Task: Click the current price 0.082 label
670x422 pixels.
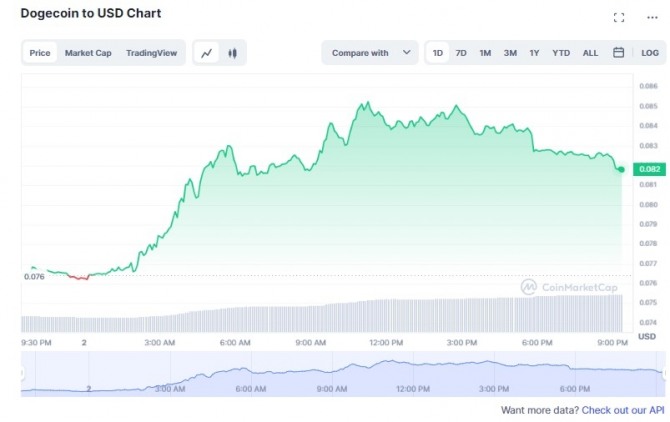Action: pyautogui.click(x=646, y=170)
